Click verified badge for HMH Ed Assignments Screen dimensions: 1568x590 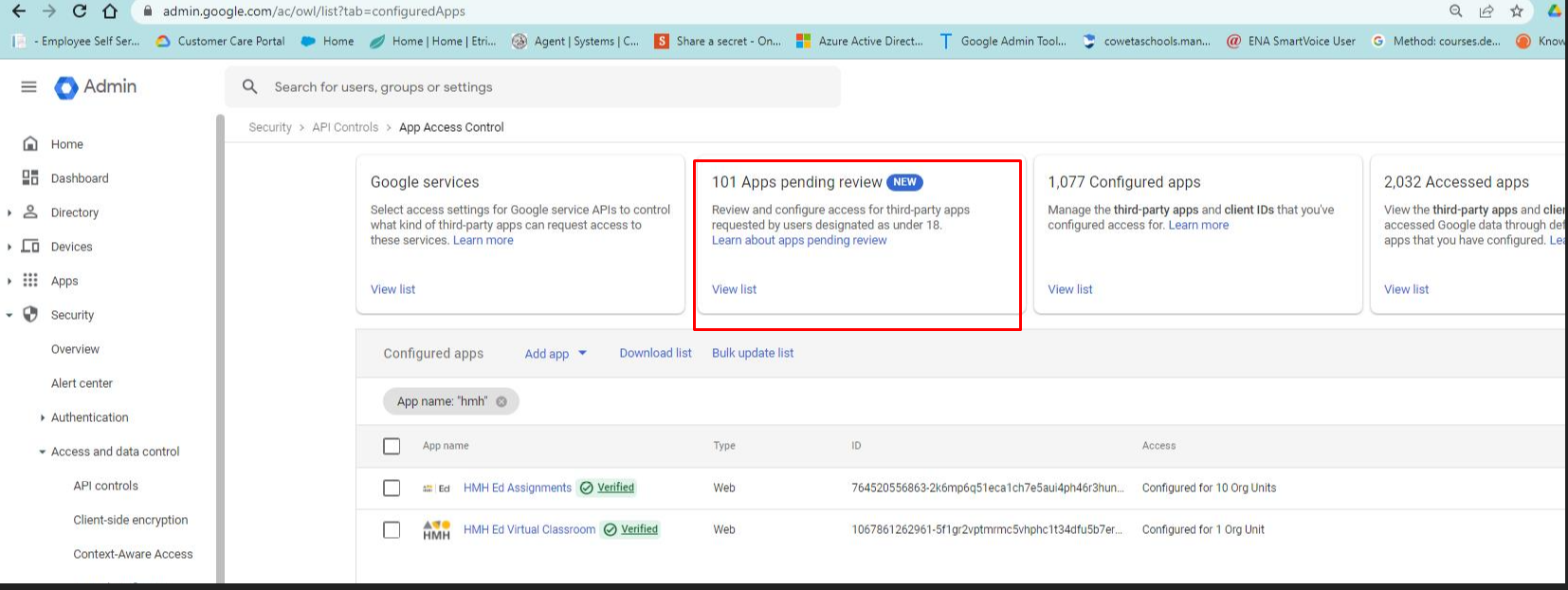click(607, 488)
